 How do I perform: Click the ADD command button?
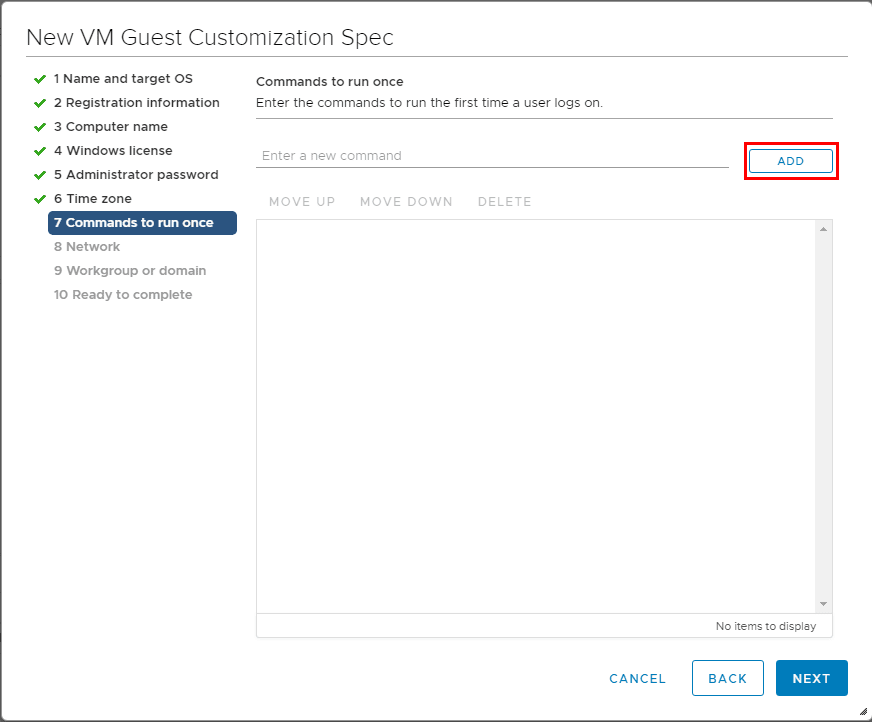(x=790, y=161)
